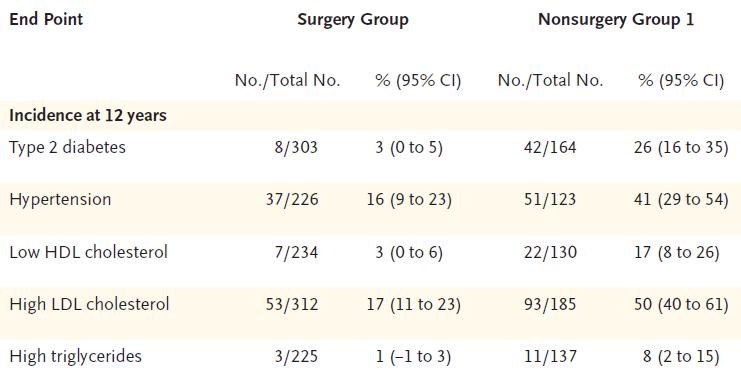Screen dimensions: 741x382
Task: Click the 3/225 triglycerides value
Action: point(296,356)
